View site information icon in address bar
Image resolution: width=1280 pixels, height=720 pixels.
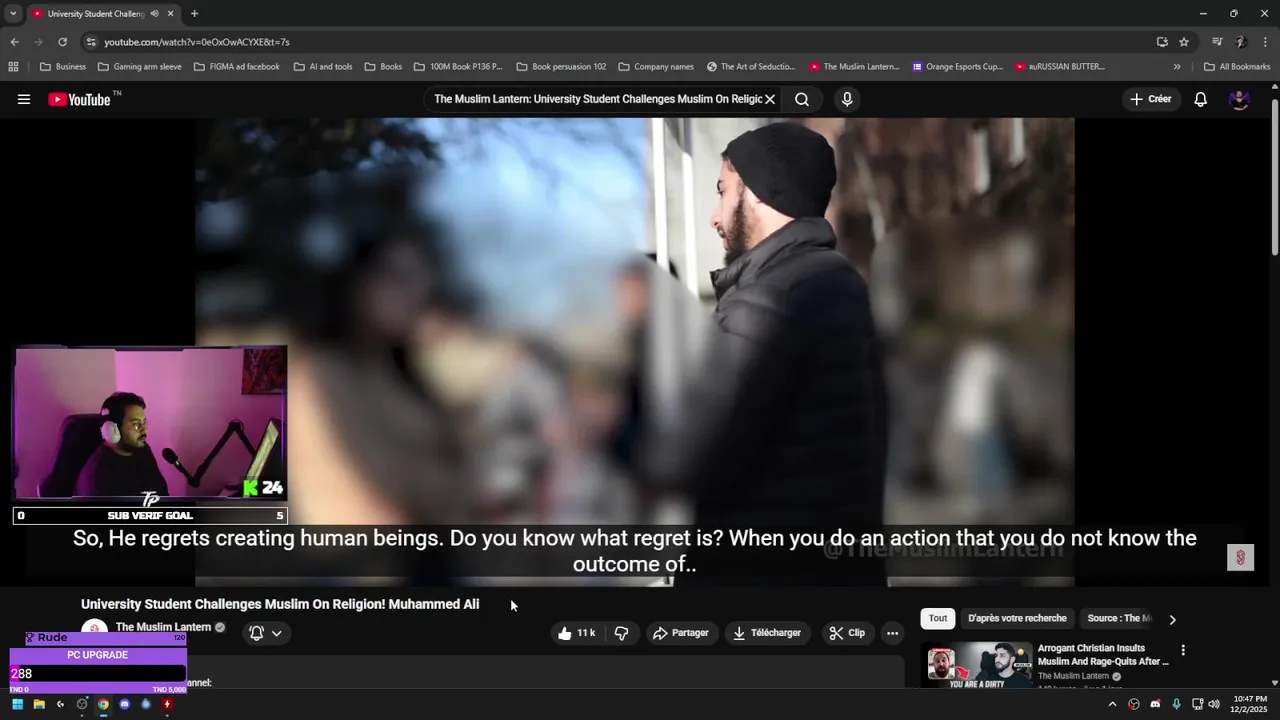(x=91, y=42)
